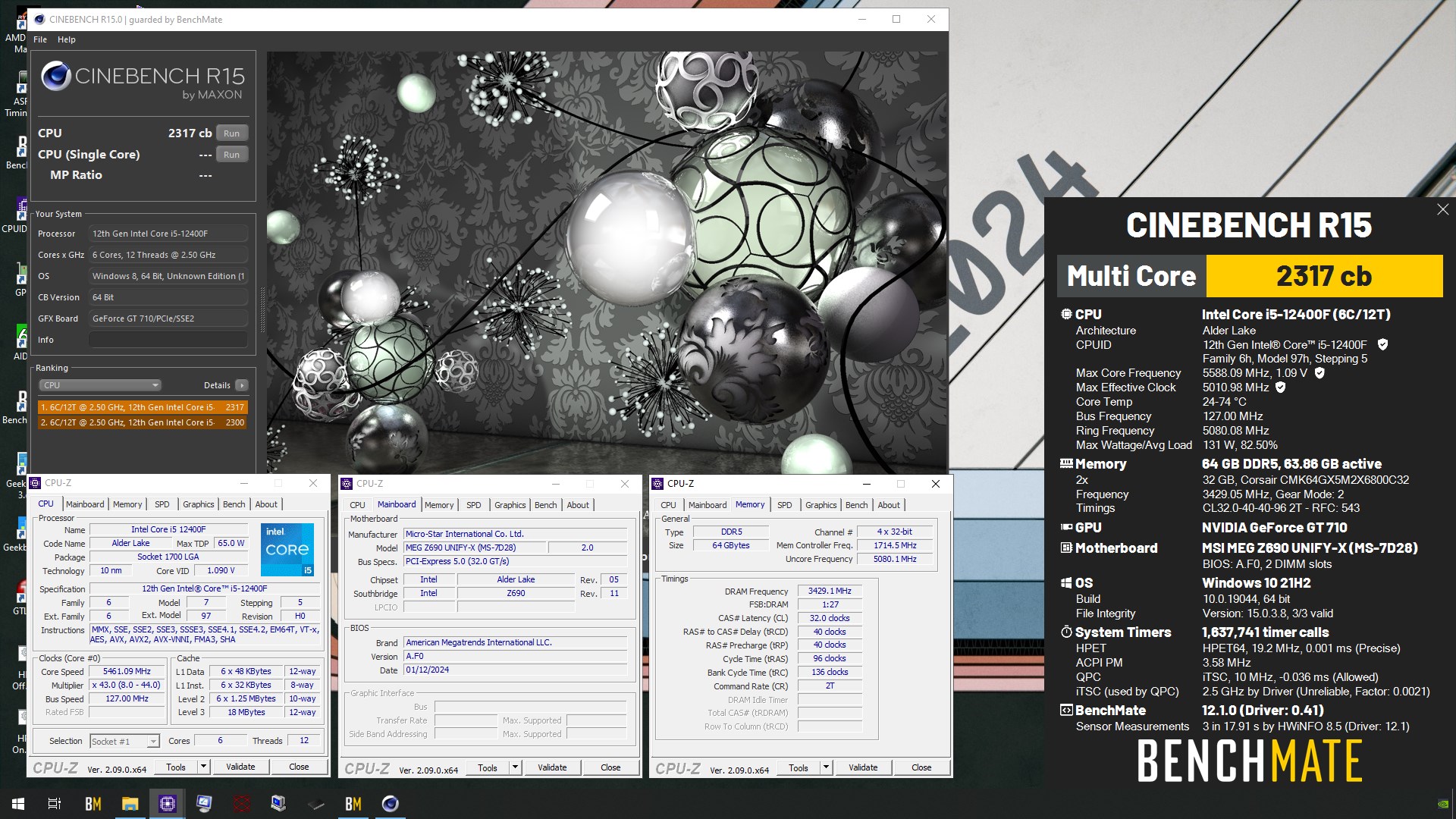Click the Details arrow button in Ranking
This screenshot has width=1456, height=819.
(242, 385)
